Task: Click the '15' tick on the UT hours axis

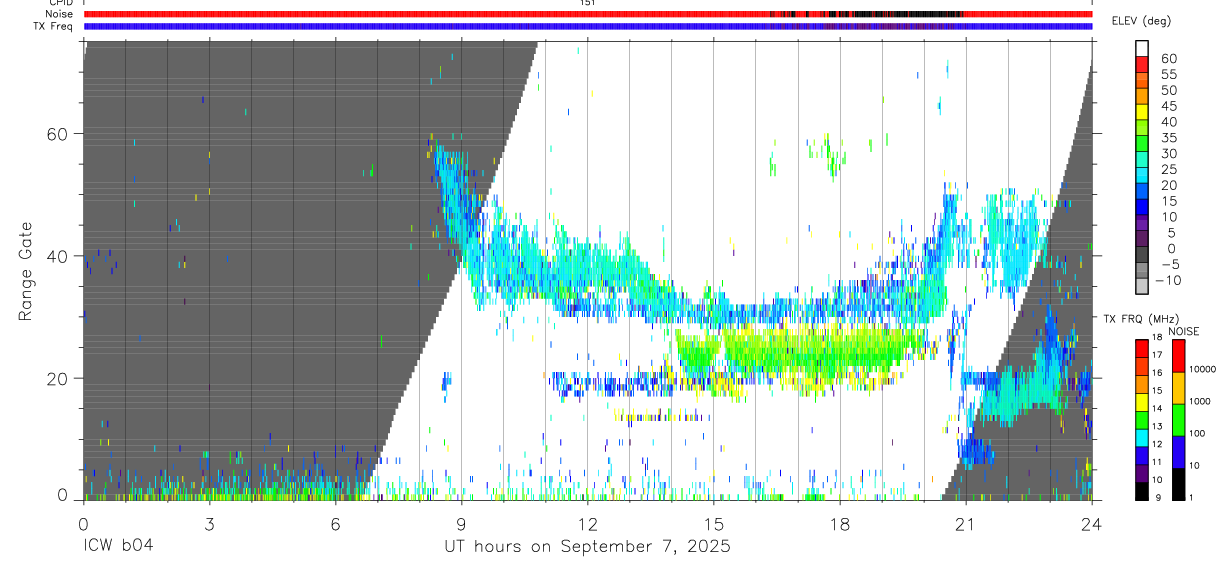Action: pos(714,523)
